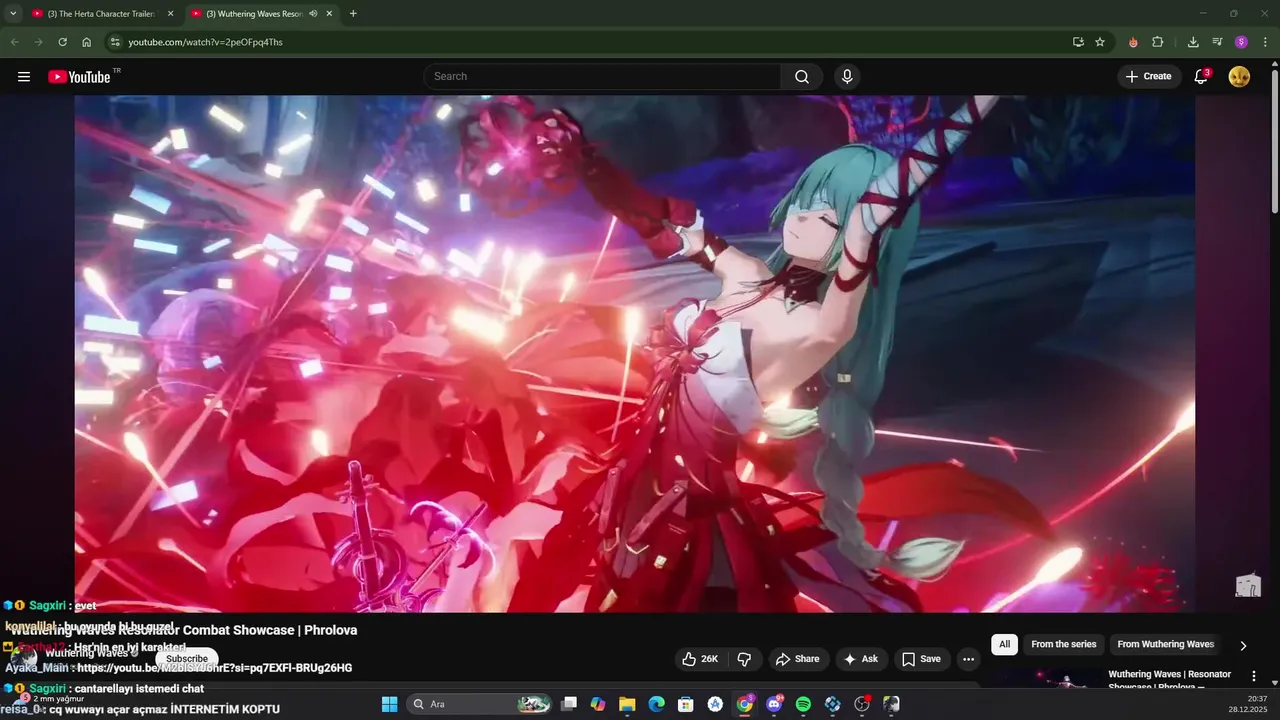Image resolution: width=1280 pixels, height=720 pixels.
Task: Select the Wuthering Waves Resonator tab
Action: click(x=262, y=14)
